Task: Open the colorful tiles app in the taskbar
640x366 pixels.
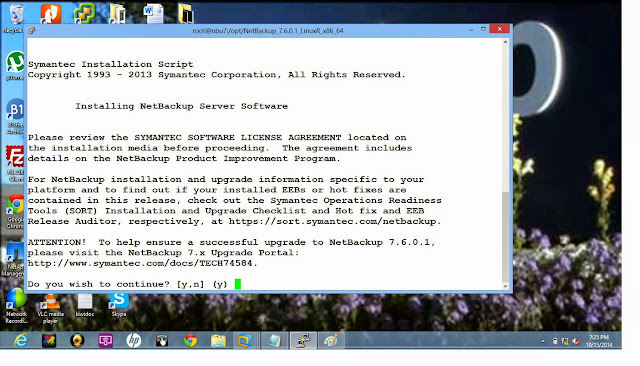Action: click(x=49, y=340)
